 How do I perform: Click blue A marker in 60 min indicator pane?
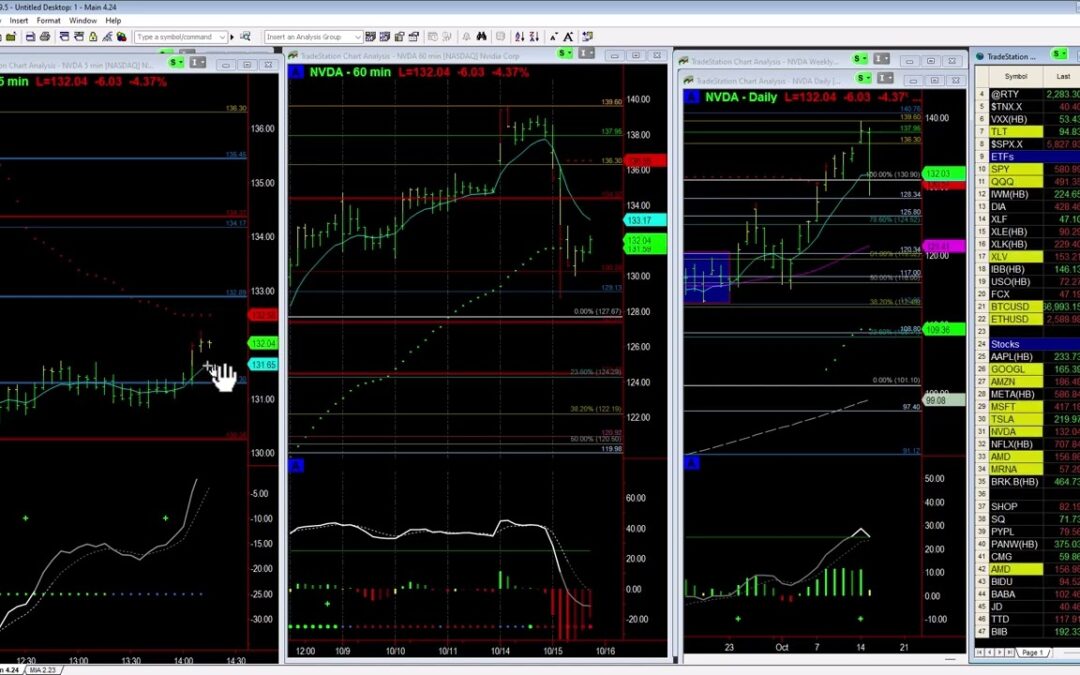pos(295,466)
